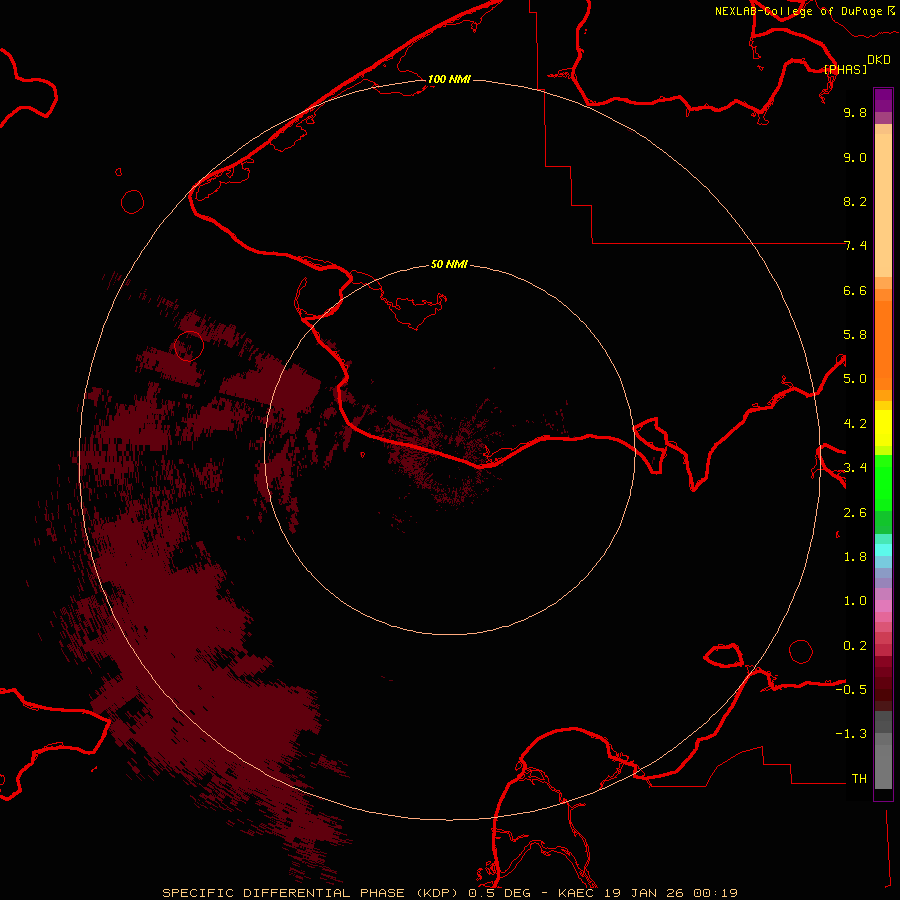Click the 0.2 scale value
The width and height of the screenshot is (900, 900).
[855, 646]
